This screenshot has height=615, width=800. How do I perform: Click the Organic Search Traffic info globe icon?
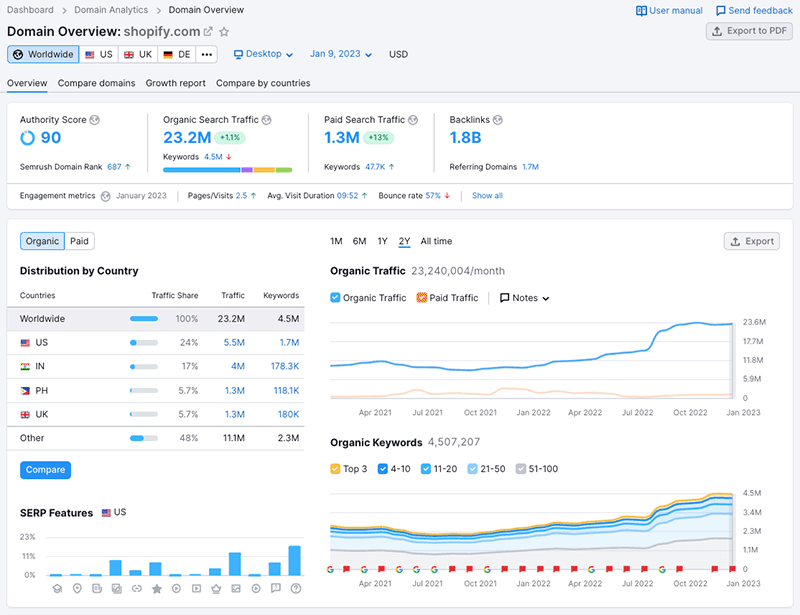click(x=266, y=120)
